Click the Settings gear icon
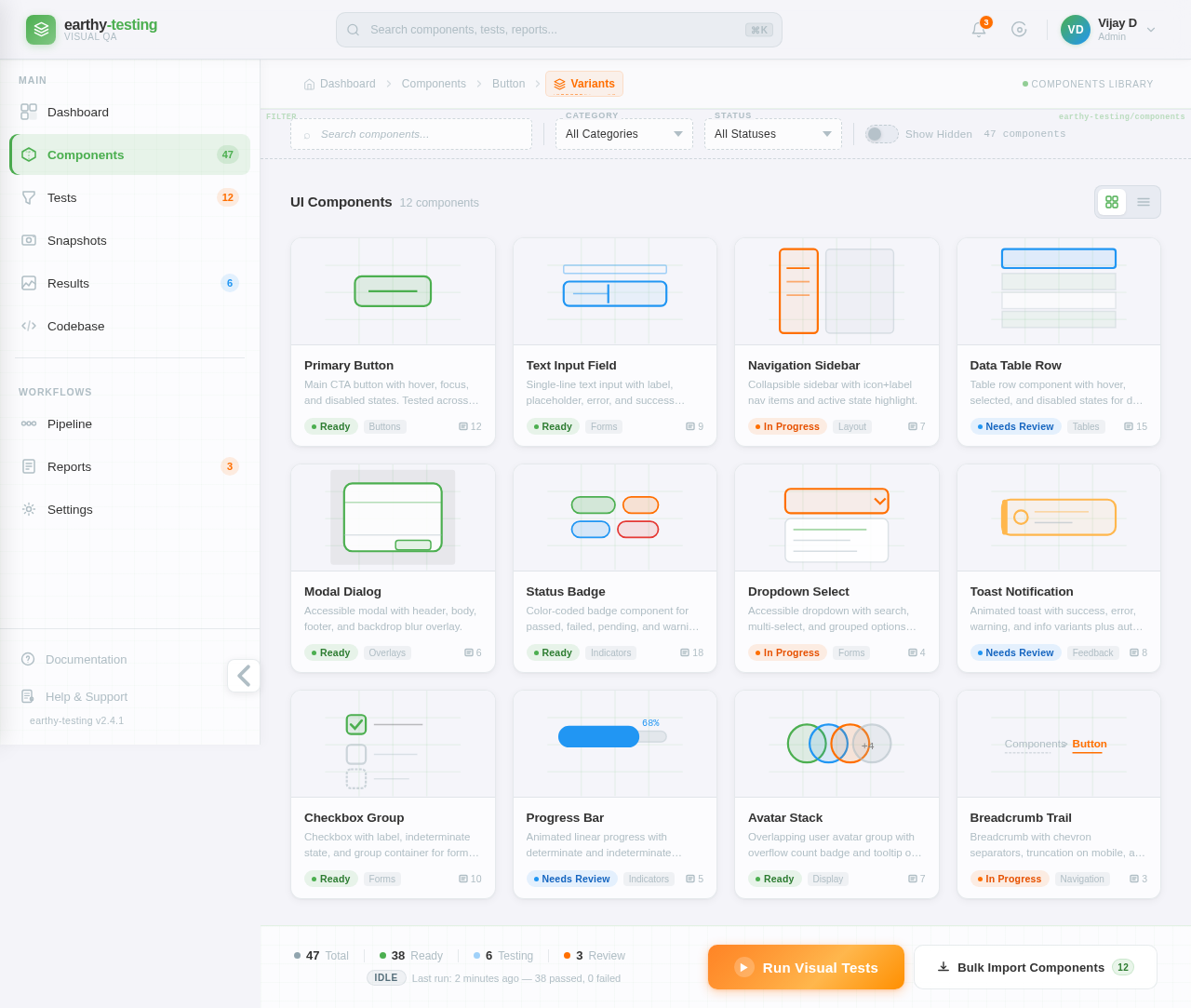Screen dimensions: 1191x1008 (x=29, y=509)
